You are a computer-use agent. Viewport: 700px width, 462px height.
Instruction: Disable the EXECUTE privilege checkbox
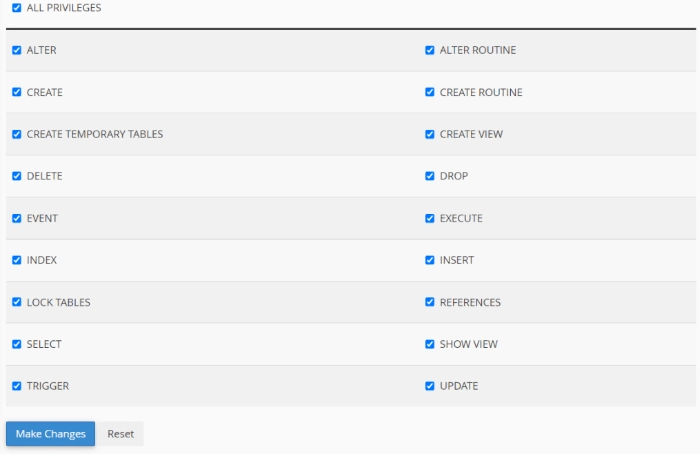[x=430, y=218]
